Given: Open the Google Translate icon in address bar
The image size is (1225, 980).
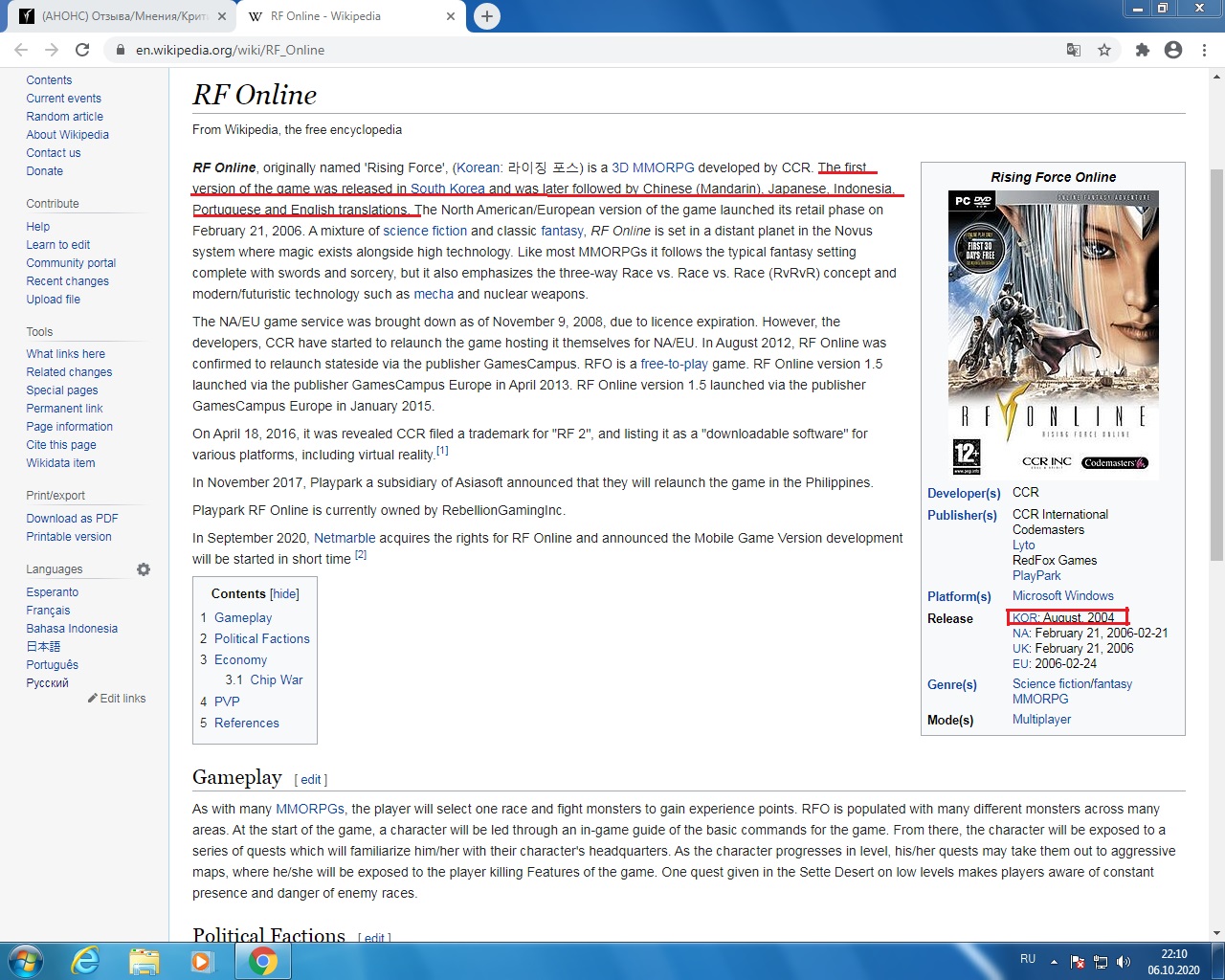Looking at the screenshot, I should pyautogui.click(x=1074, y=50).
